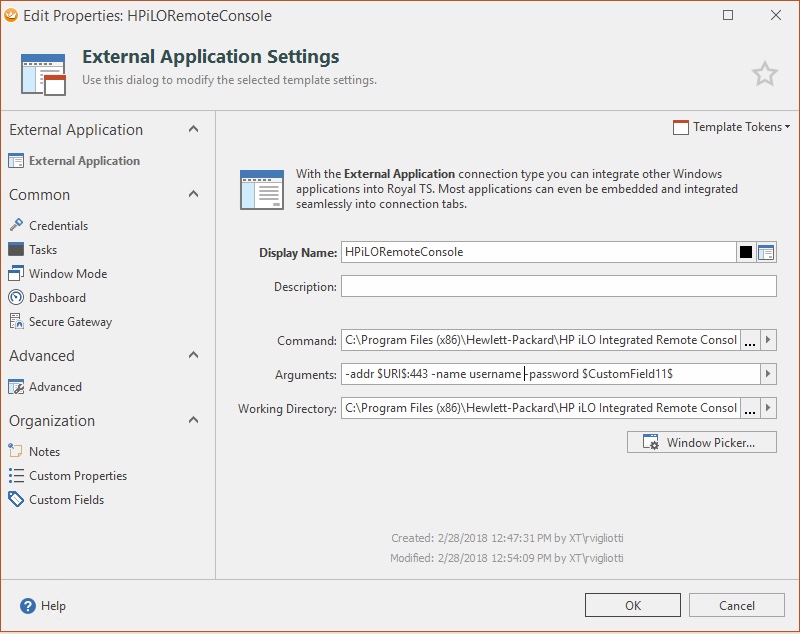Click the black color swatch
The width and height of the screenshot is (800, 634).
tap(746, 252)
